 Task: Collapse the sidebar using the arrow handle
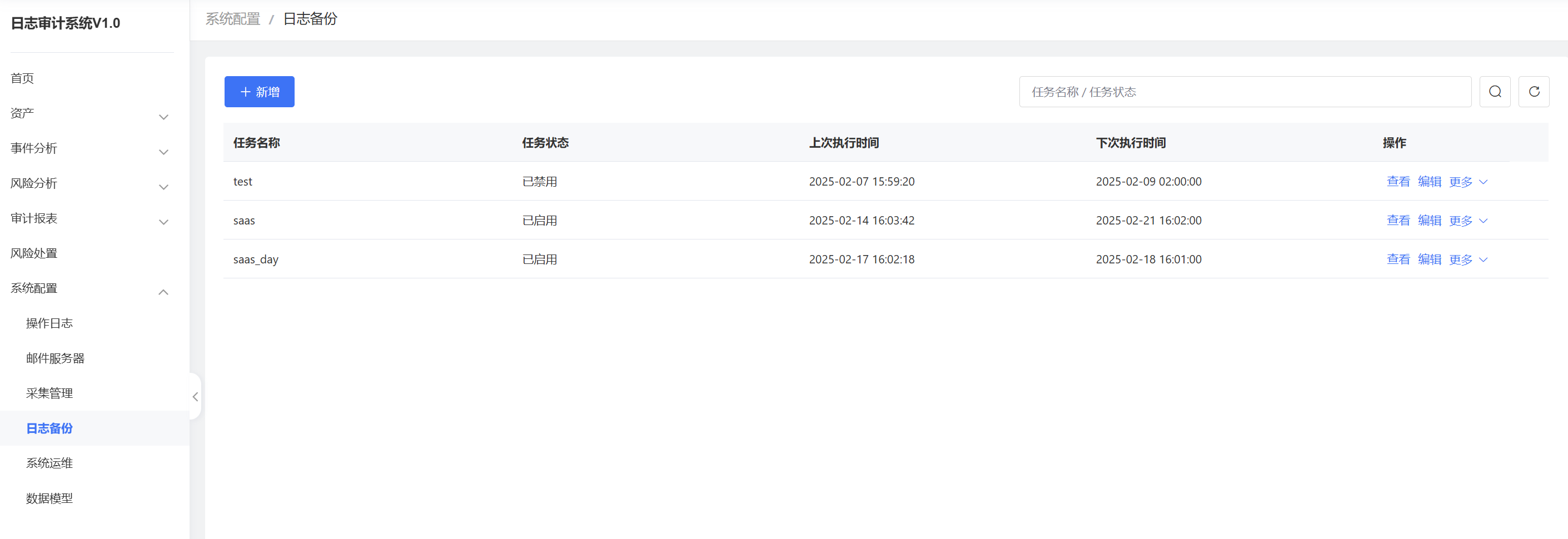tap(196, 397)
